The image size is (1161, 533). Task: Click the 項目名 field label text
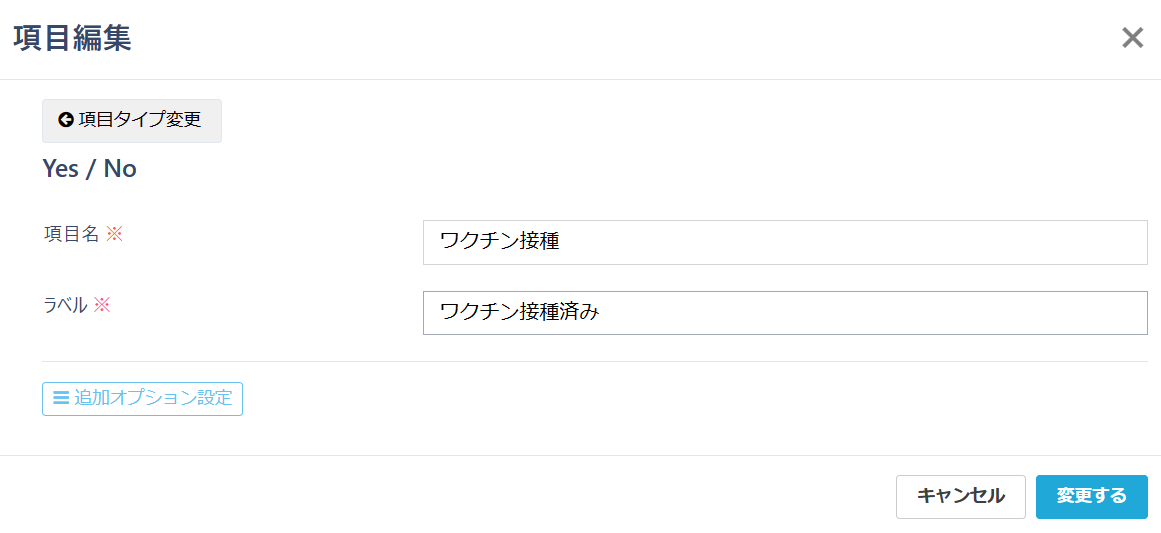pyautogui.click(x=71, y=234)
